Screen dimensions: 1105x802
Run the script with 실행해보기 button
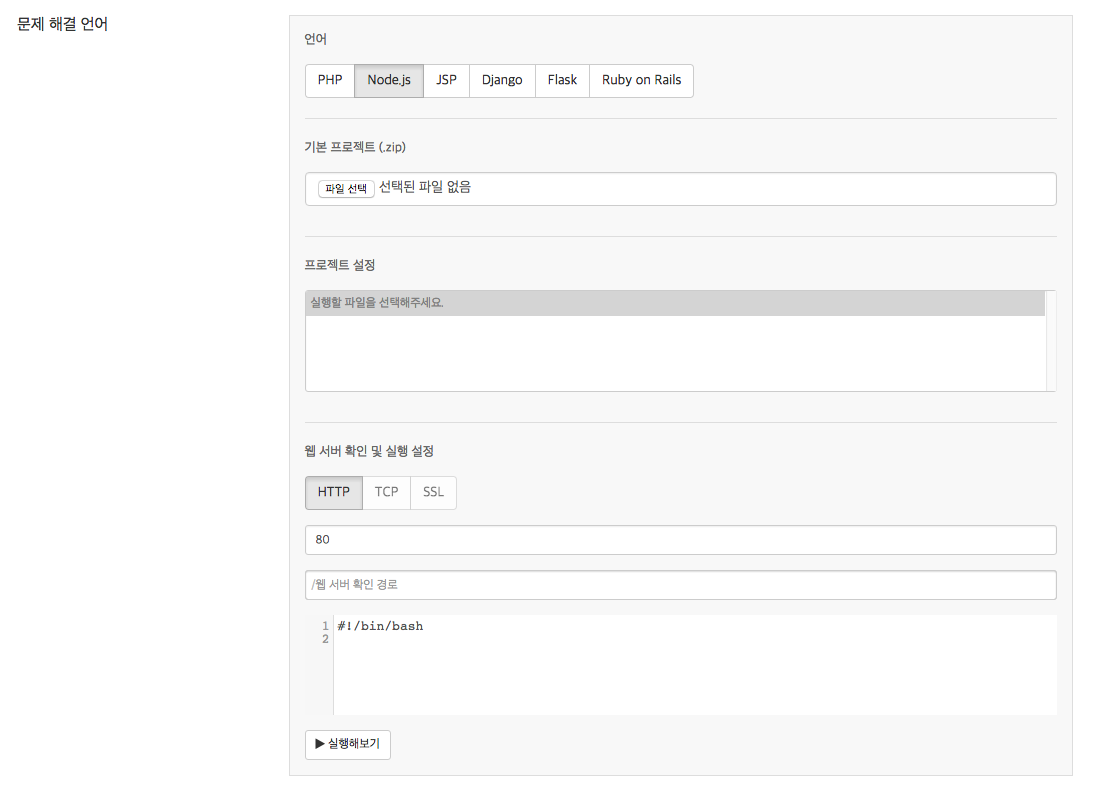(348, 744)
